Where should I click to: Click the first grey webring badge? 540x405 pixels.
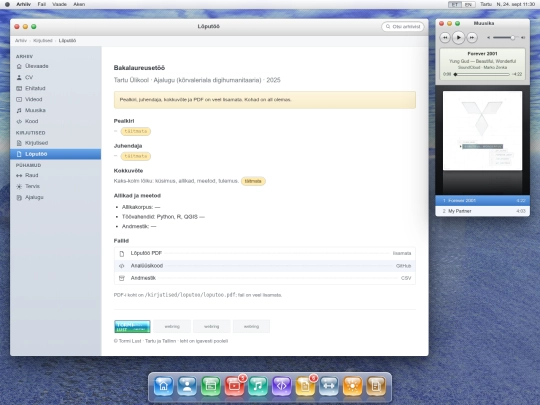point(172,326)
